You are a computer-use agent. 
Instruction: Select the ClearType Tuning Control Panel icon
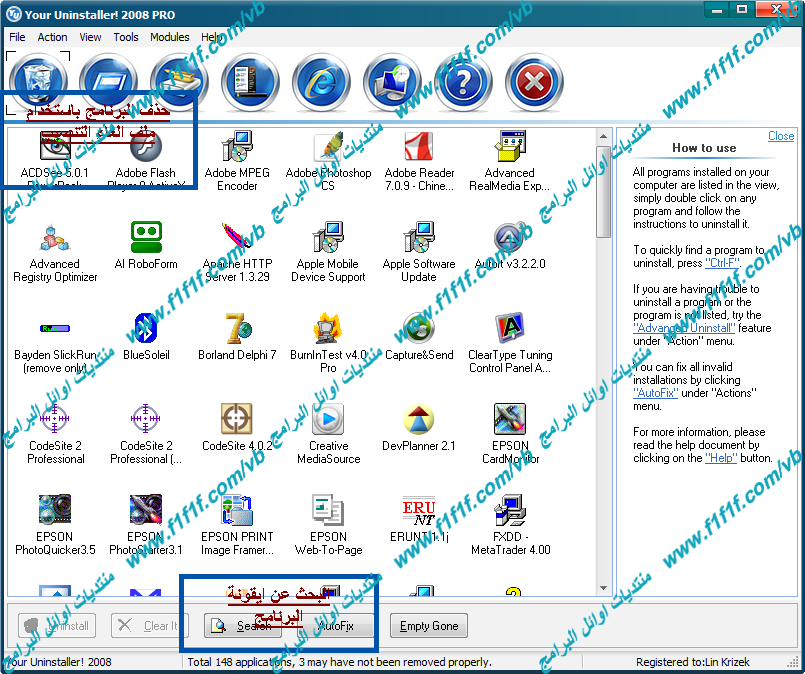pyautogui.click(x=509, y=329)
